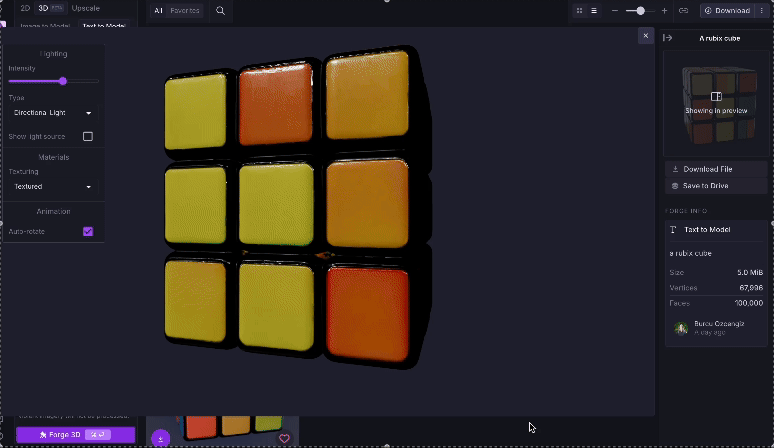Click the Save to Drive button

point(716,186)
